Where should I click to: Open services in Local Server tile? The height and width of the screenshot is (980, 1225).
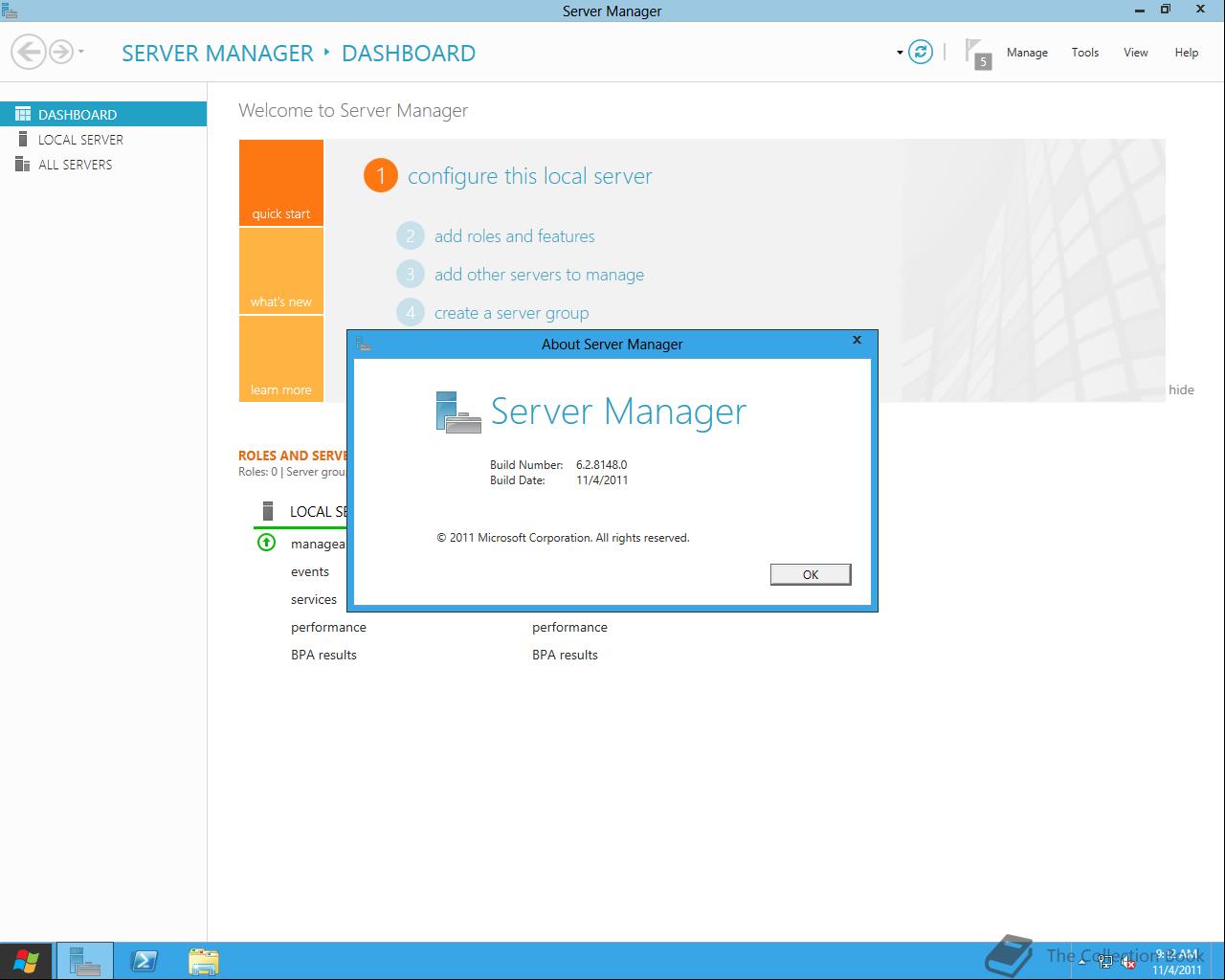[314, 599]
